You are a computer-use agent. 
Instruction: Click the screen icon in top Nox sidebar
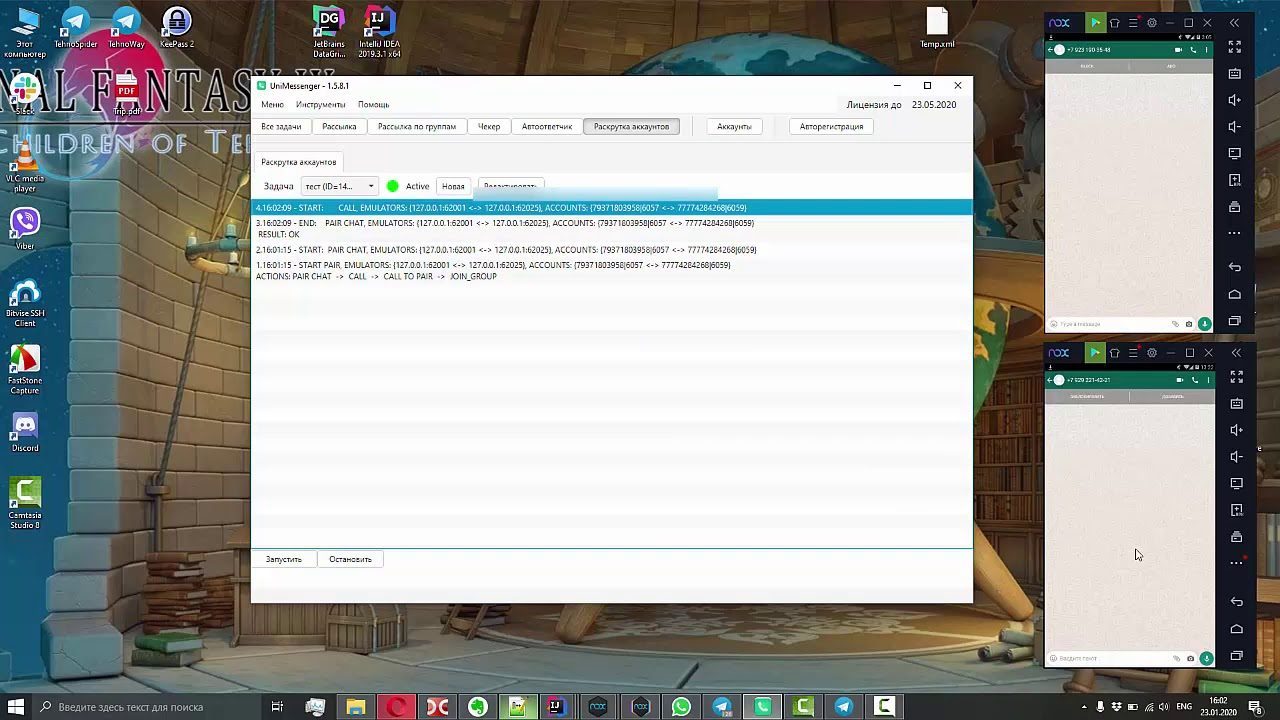pos(1235,153)
